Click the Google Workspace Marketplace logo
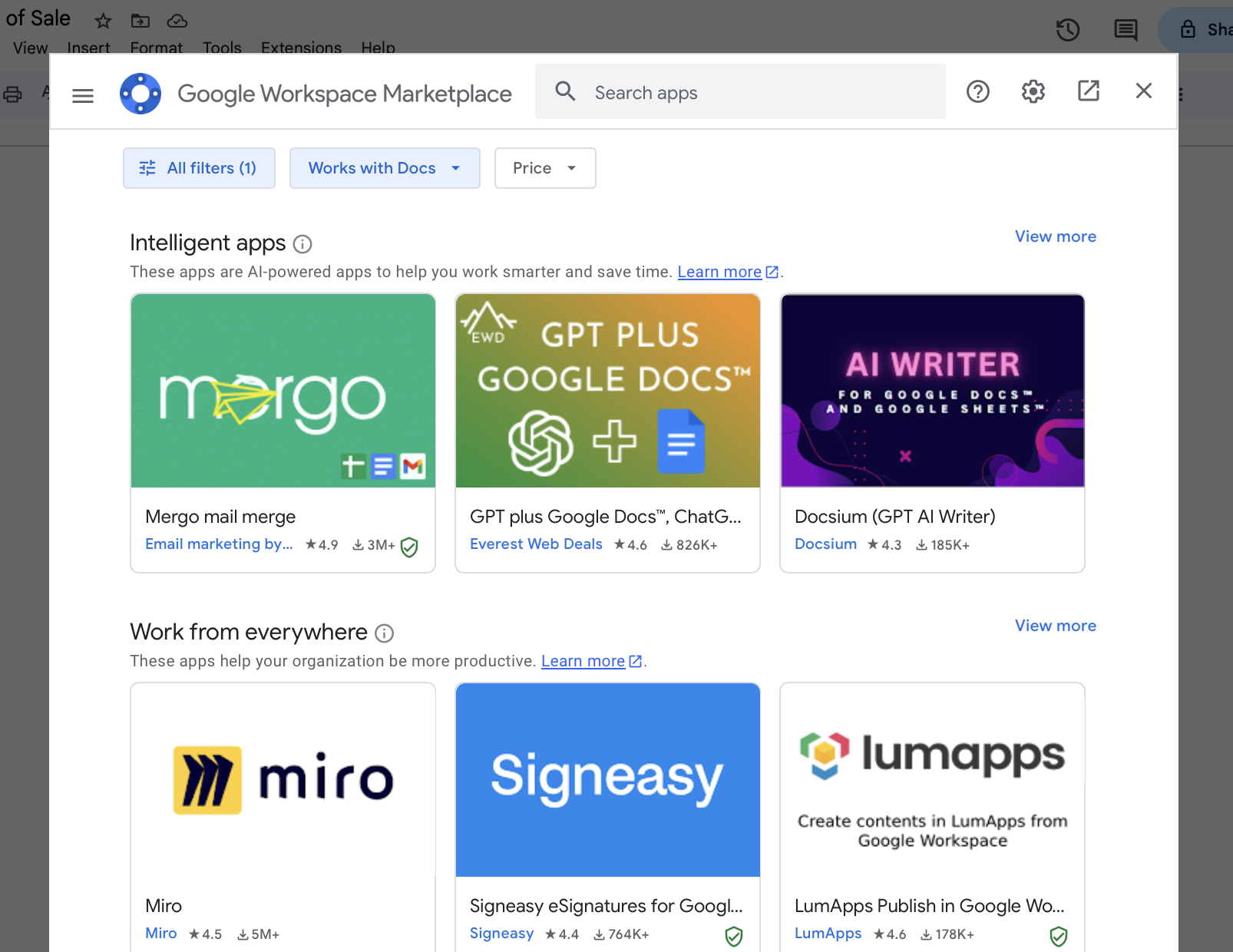Screen dimensions: 1233x952 pos(140,94)
